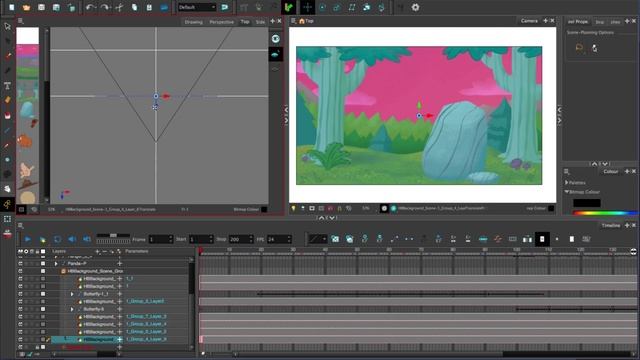This screenshot has width=640, height=360.
Task: Expand the Butterfly-1_1 layer
Action: coord(72,294)
